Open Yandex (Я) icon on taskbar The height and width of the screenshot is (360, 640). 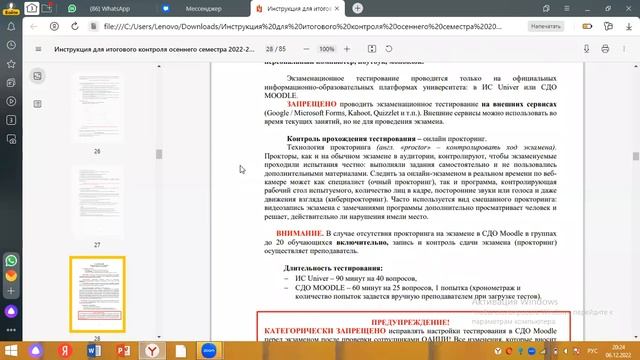click(x=64, y=351)
